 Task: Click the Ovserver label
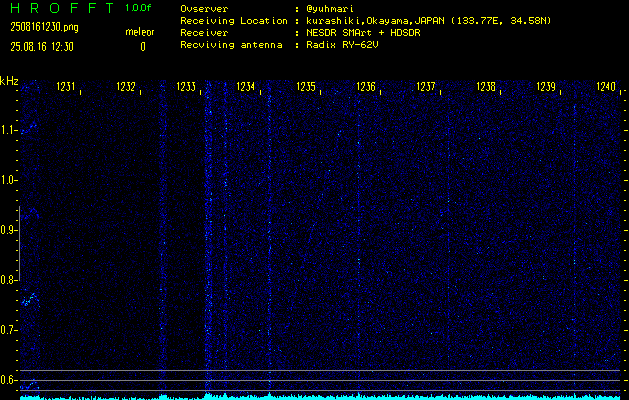(204, 9)
